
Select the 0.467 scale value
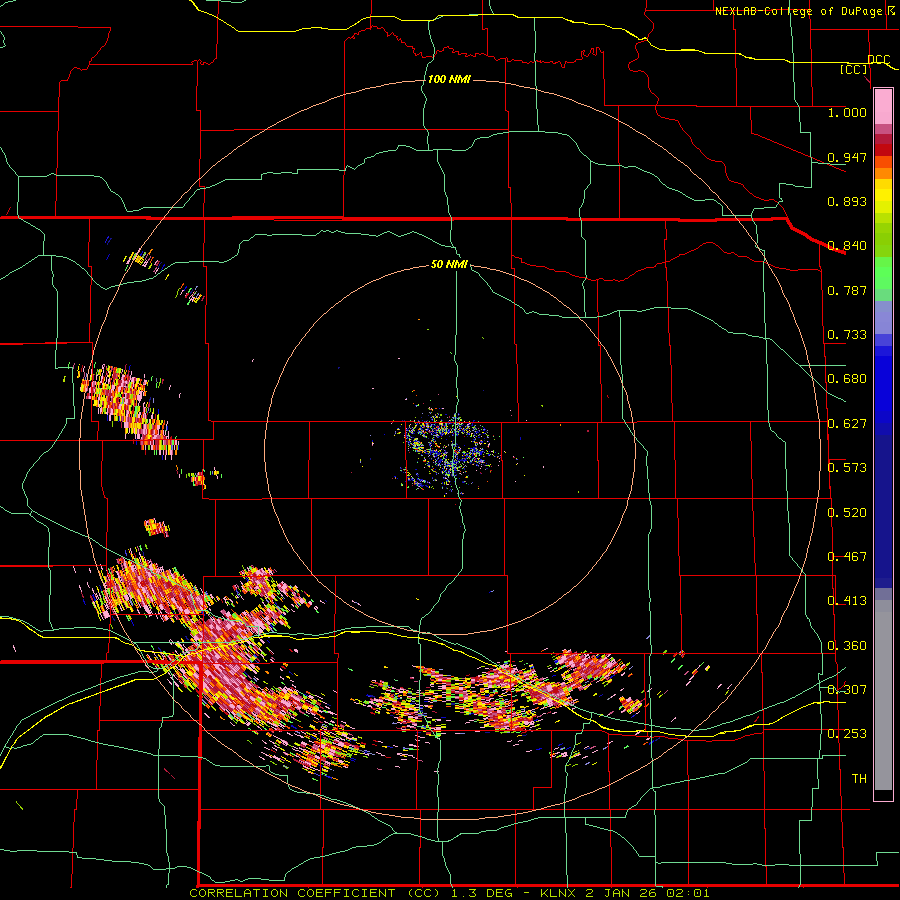click(x=847, y=557)
